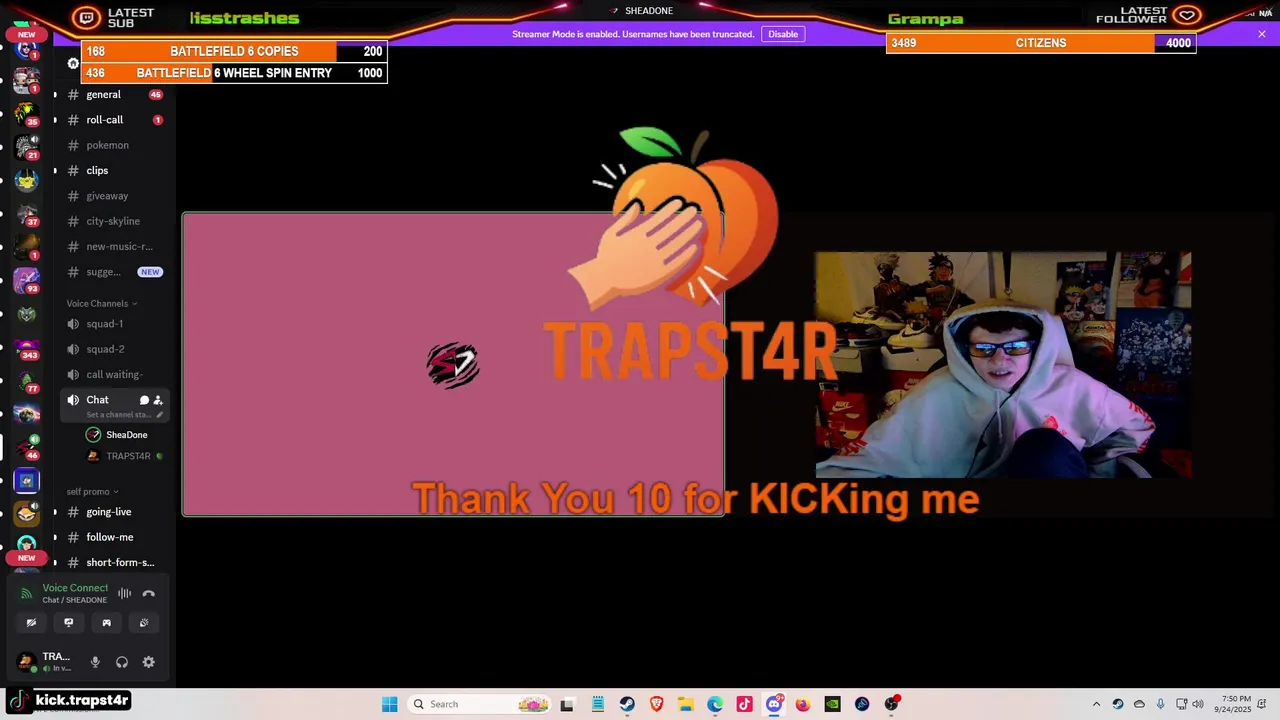The height and width of the screenshot is (720, 1280).
Task: Open the general text channel
Action: pyautogui.click(x=114, y=95)
